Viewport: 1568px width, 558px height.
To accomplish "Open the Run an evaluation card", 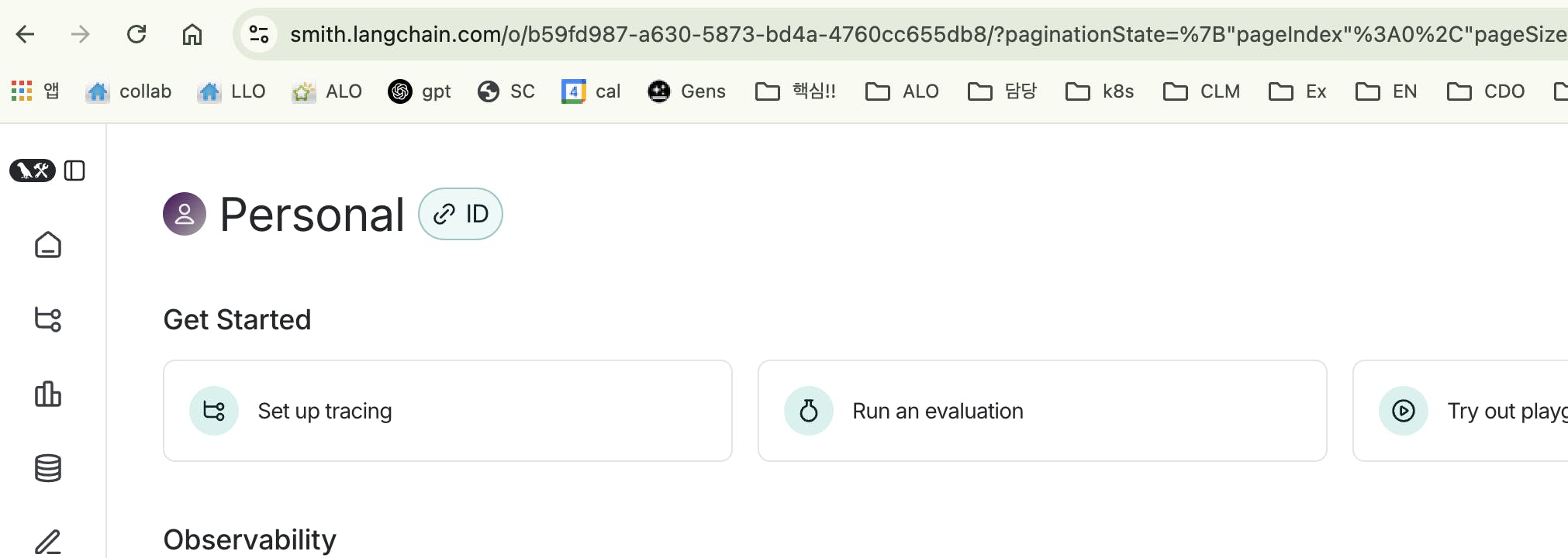I will click(x=1041, y=411).
